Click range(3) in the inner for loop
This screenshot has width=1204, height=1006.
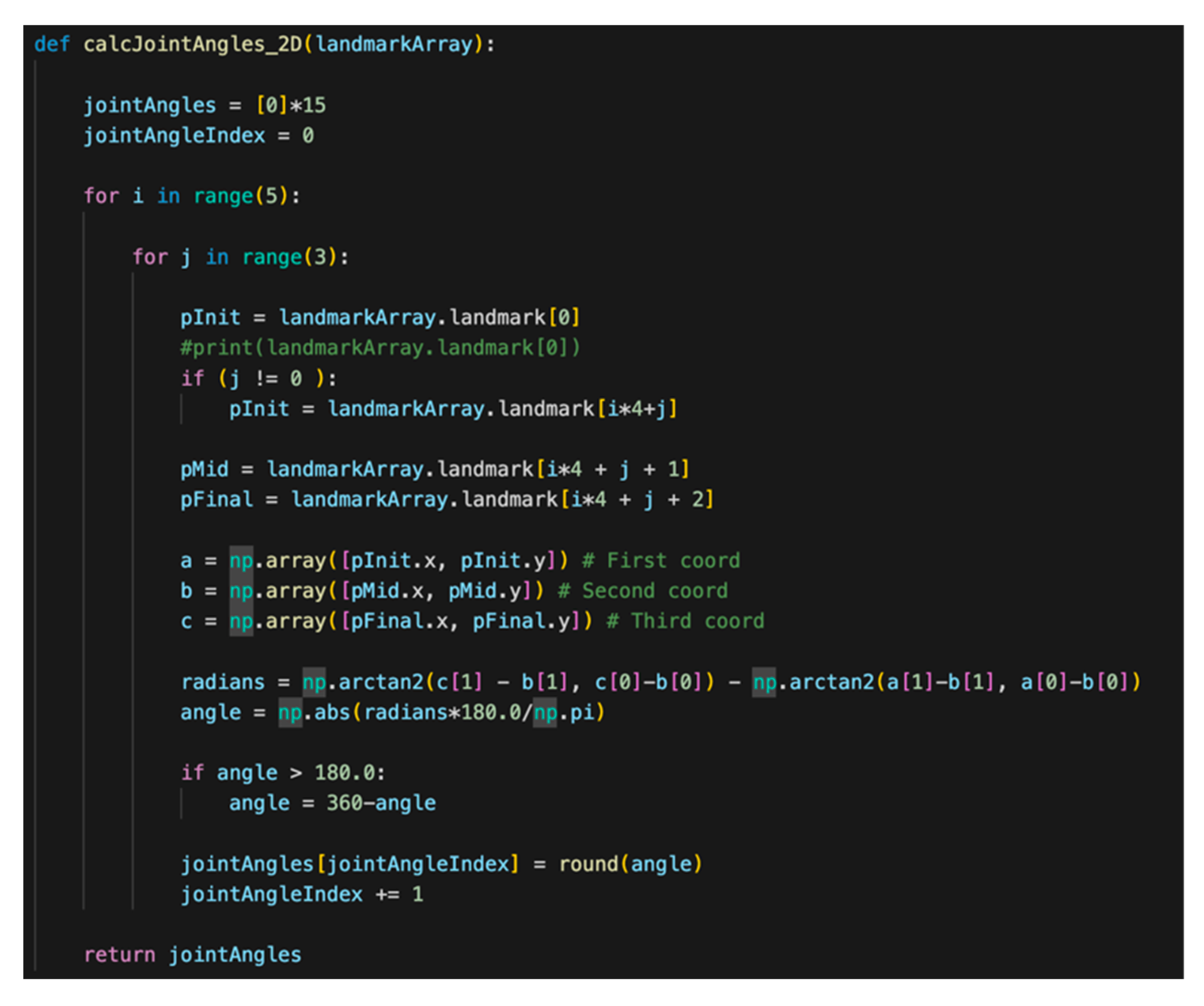click(x=289, y=257)
